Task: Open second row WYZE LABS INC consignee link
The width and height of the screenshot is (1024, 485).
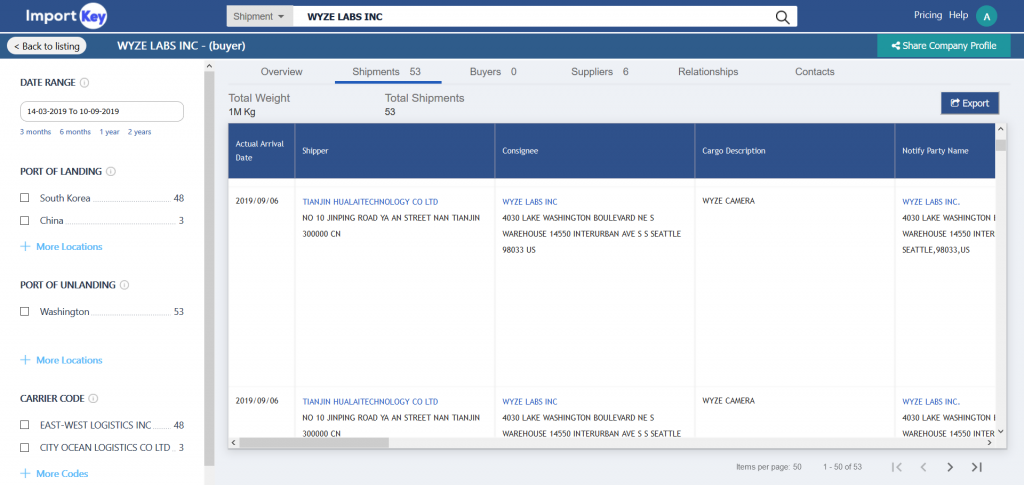Action: [530, 402]
